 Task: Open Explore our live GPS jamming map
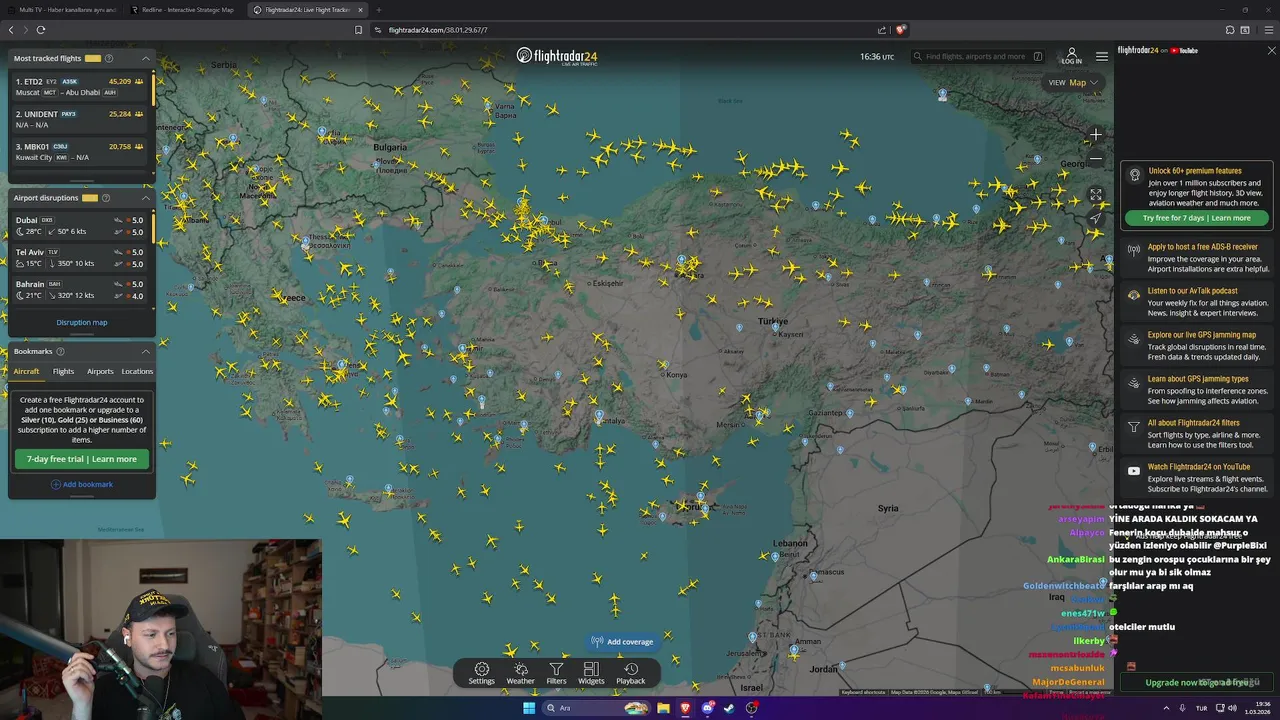1197,345
